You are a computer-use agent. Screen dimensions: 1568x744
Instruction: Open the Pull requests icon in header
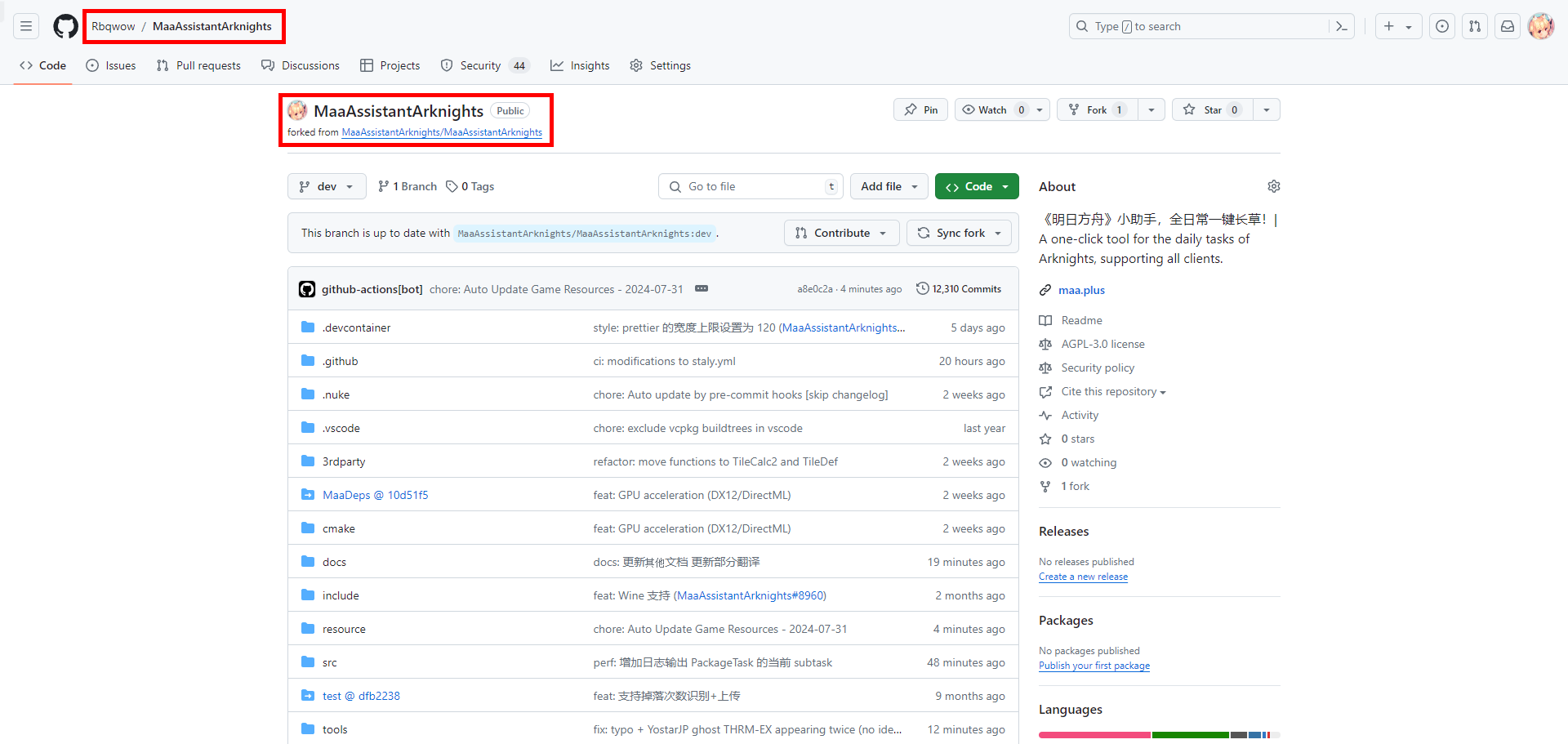click(x=1475, y=26)
